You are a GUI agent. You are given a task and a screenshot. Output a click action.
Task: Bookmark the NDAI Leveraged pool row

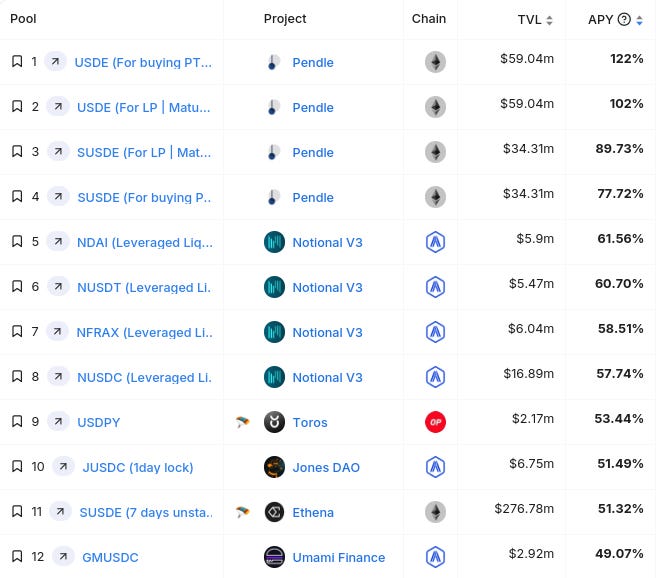17,241
